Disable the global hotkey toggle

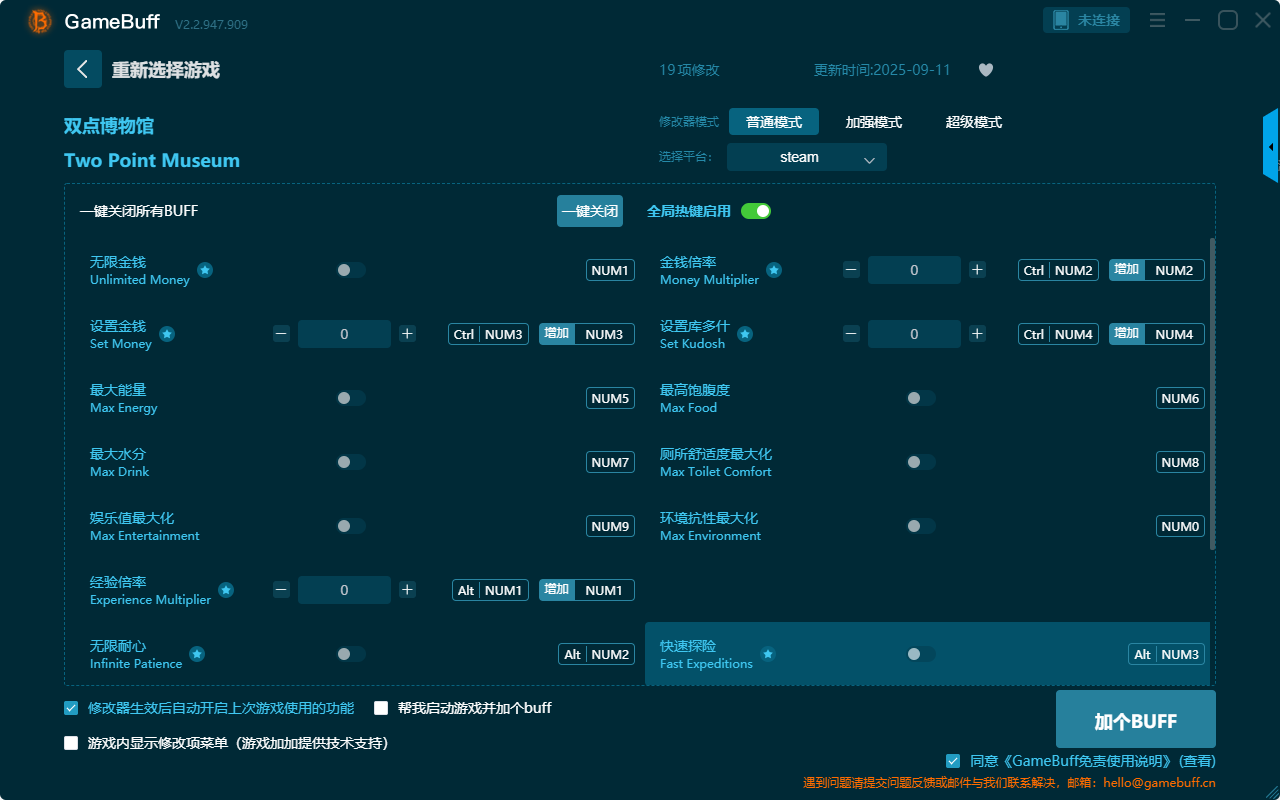756,211
